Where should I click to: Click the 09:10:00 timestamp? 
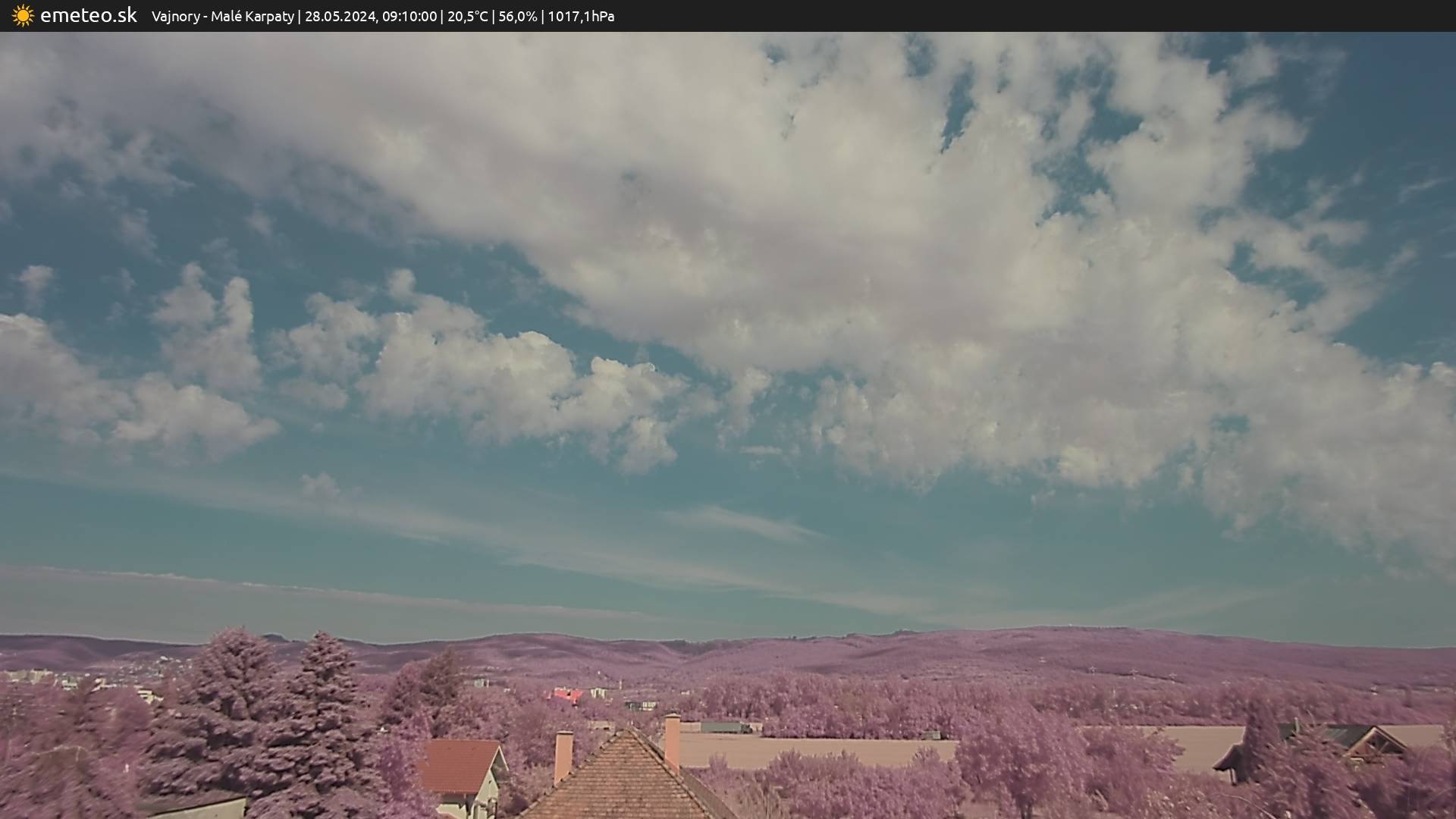coord(409,17)
